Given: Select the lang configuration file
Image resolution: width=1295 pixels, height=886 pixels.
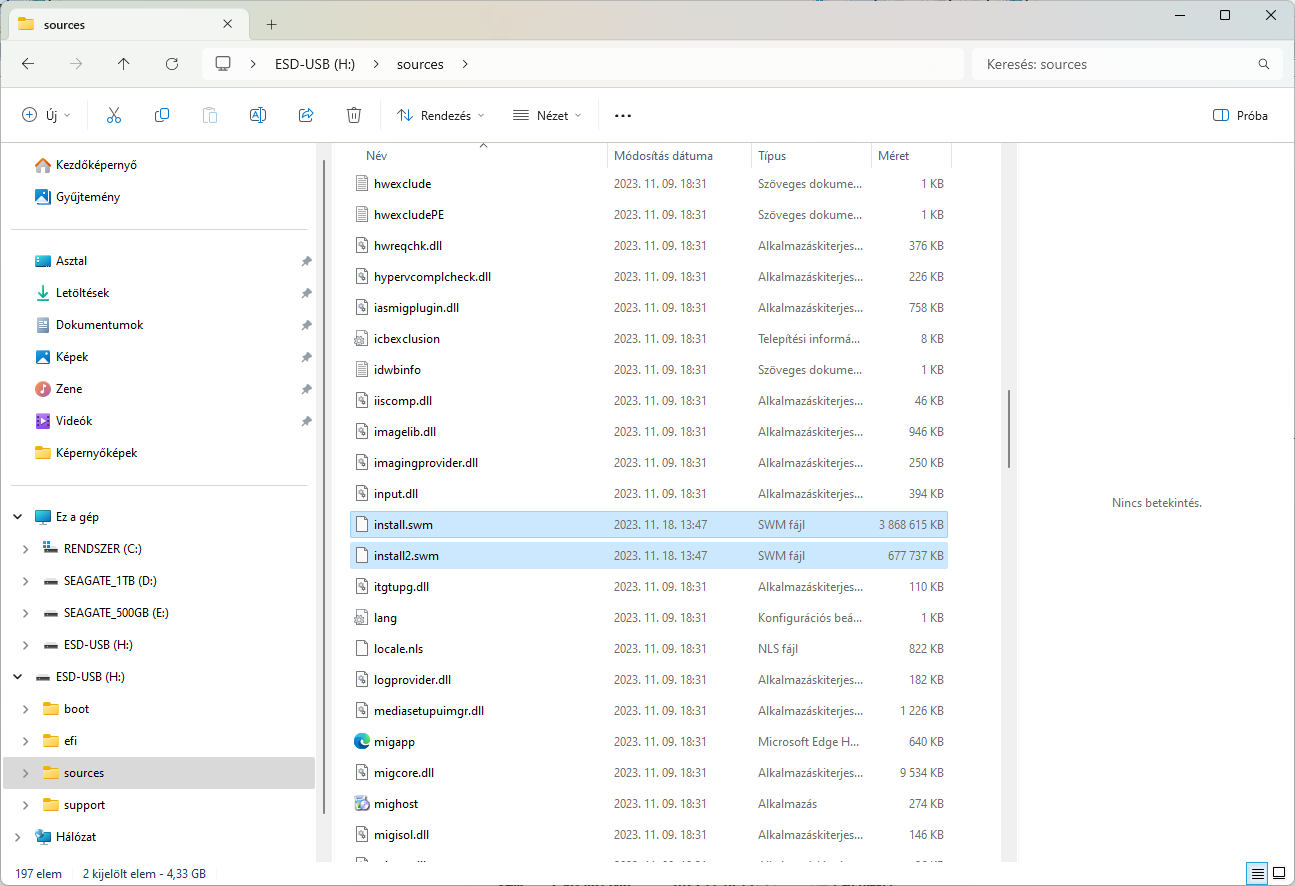Looking at the screenshot, I should (x=649, y=618).
